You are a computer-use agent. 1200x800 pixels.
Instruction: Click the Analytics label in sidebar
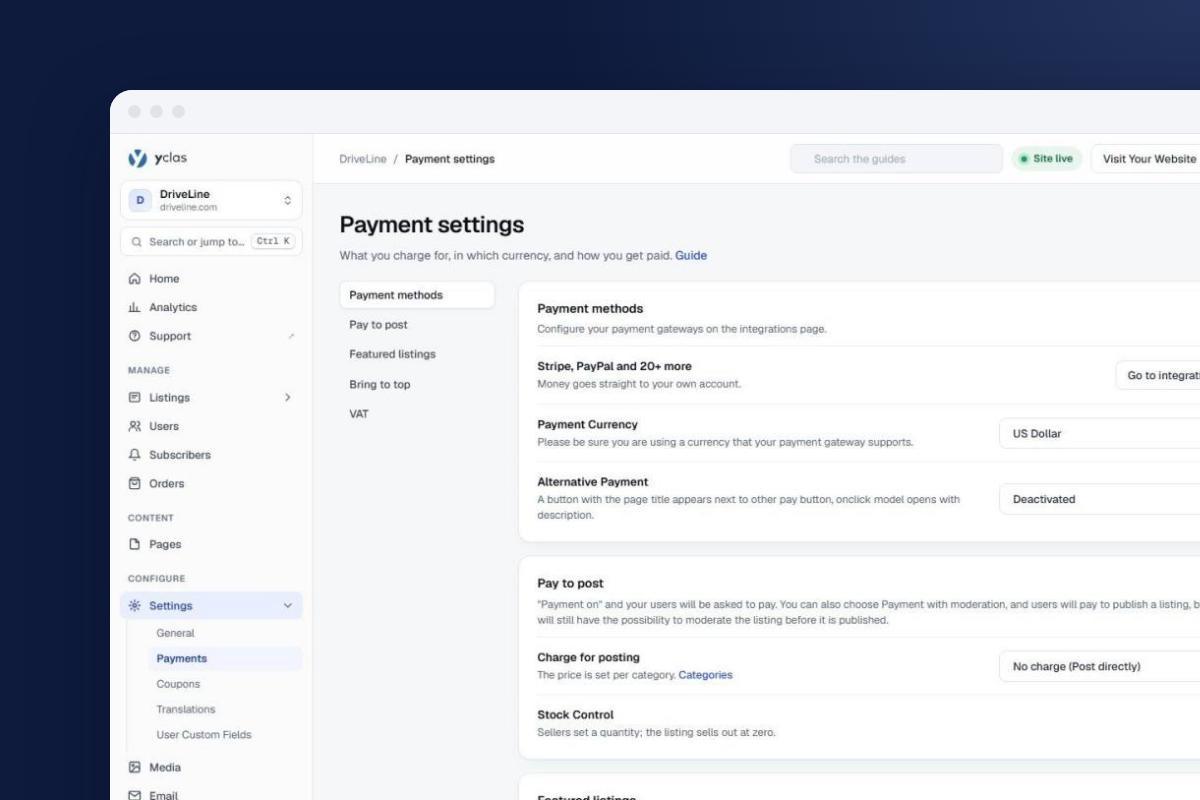173,307
